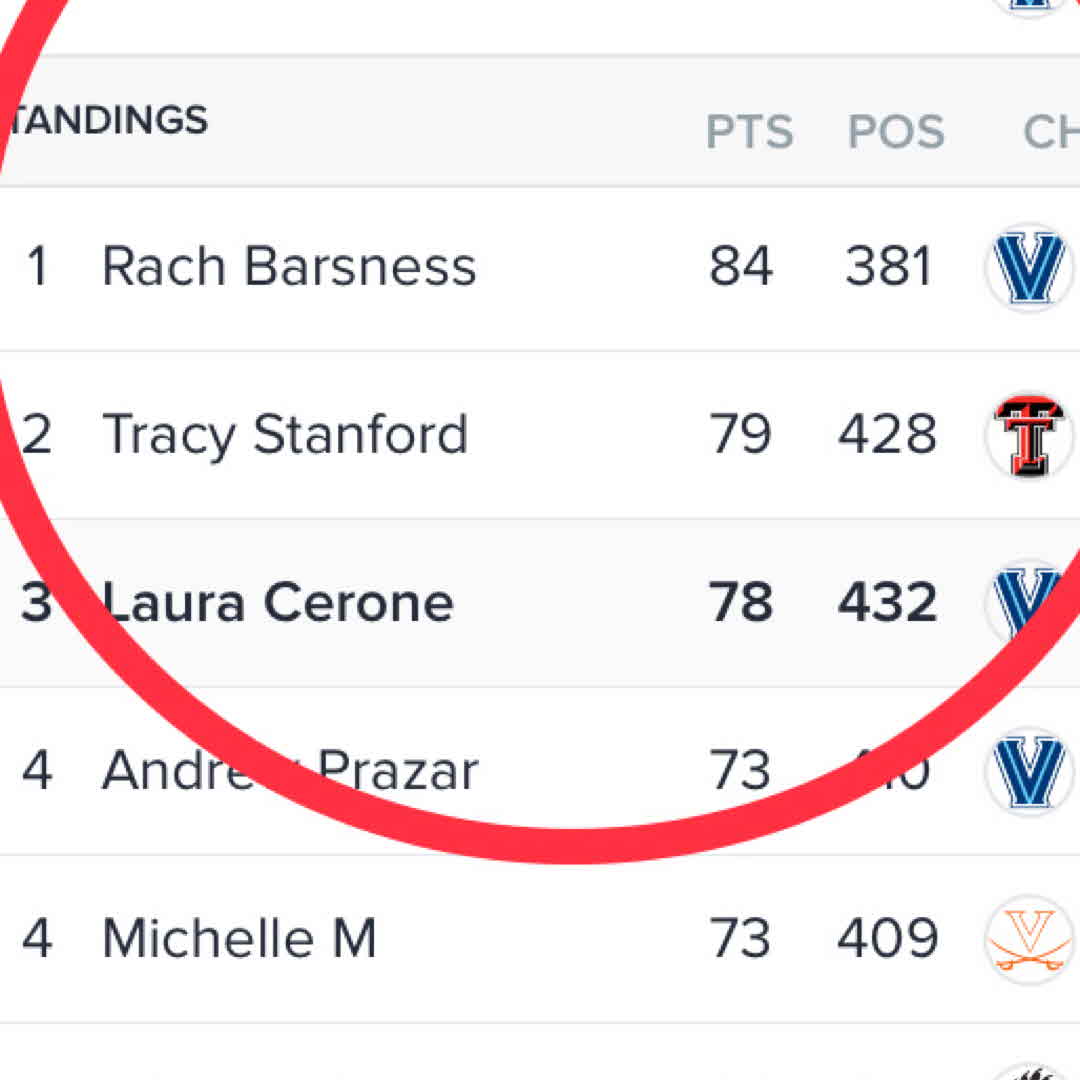
Task: Sort standings by the PTS column header
Action: click(749, 132)
